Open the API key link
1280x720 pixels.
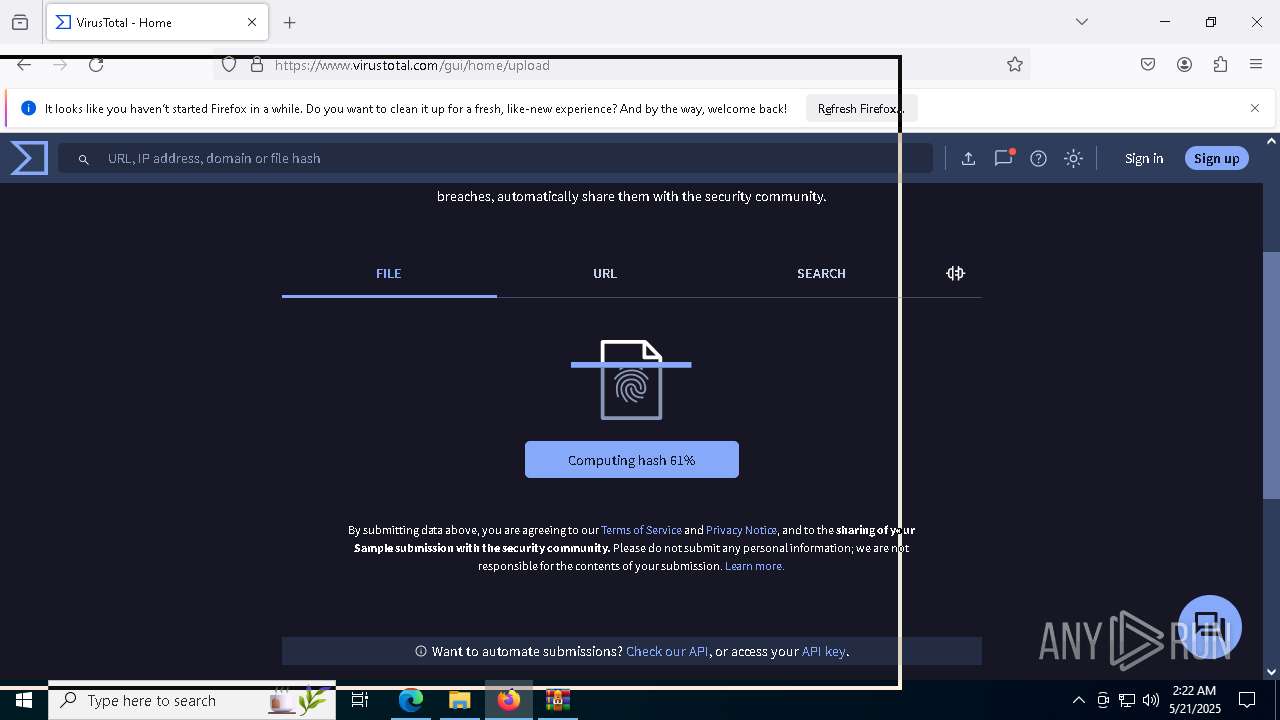[823, 651]
